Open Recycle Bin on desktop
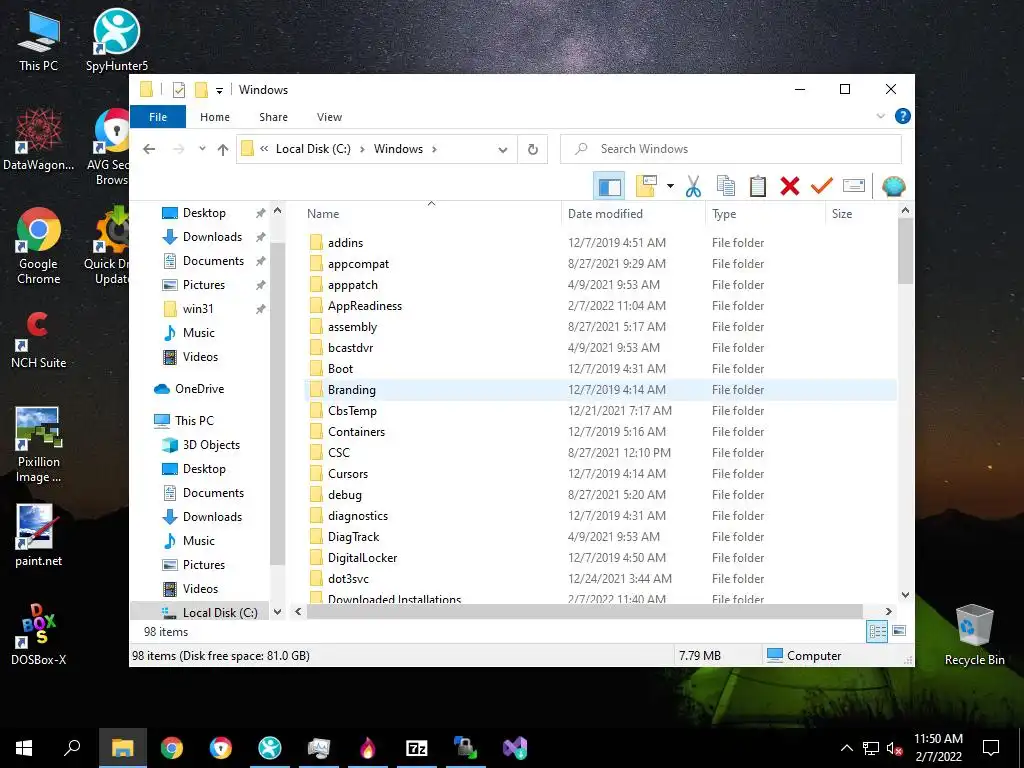The image size is (1024, 768). click(x=974, y=635)
